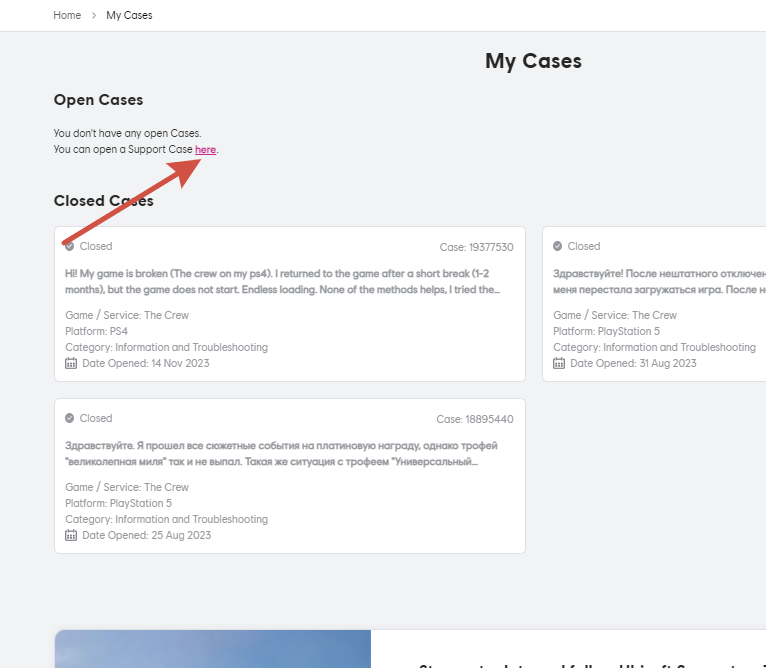Click 'Closed' status label on case 19377530
The height and width of the screenshot is (668, 766).
coord(96,246)
